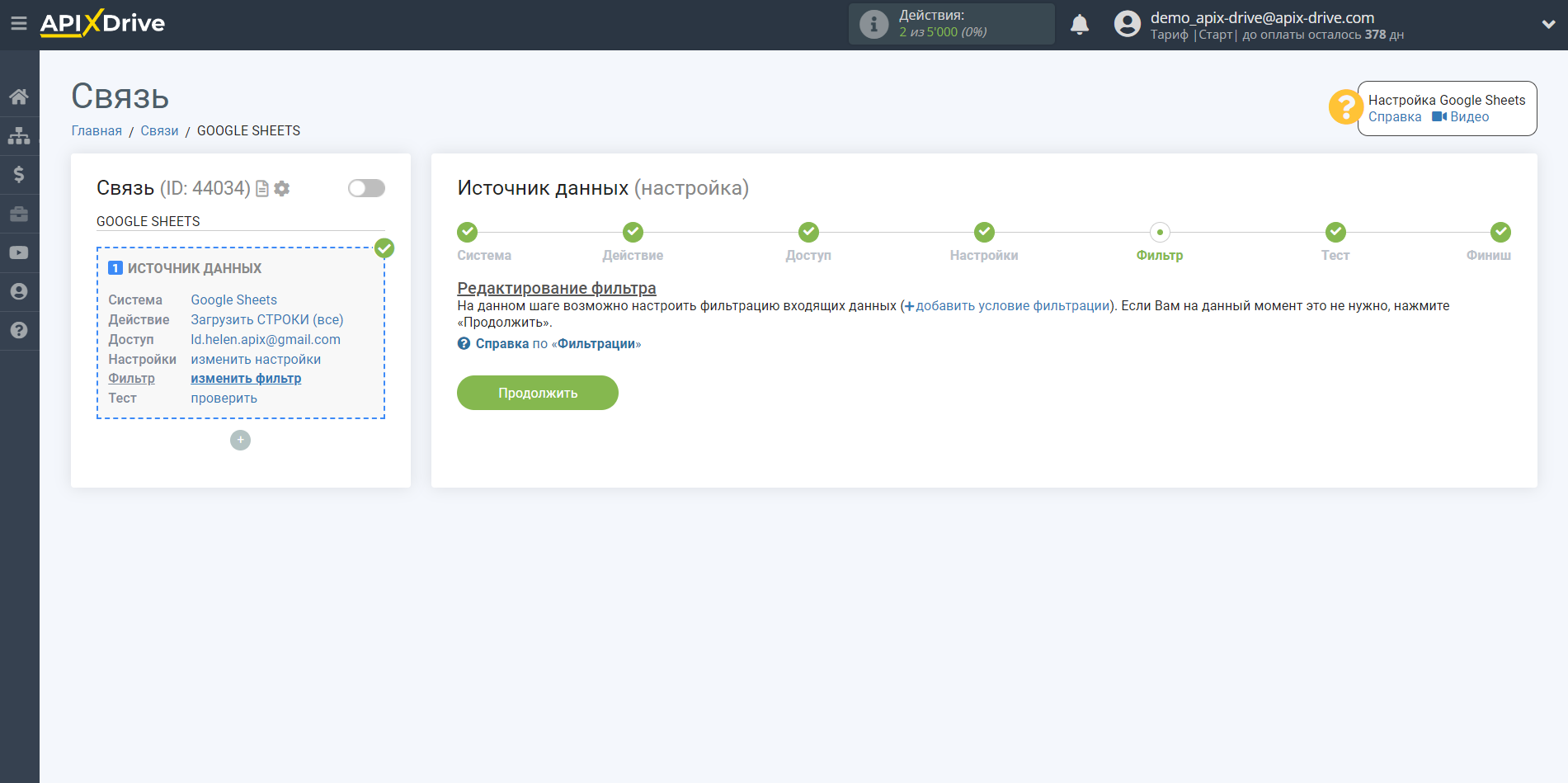The image size is (1568, 783).
Task: Open the help question sidebar icon
Action: pyautogui.click(x=19, y=330)
